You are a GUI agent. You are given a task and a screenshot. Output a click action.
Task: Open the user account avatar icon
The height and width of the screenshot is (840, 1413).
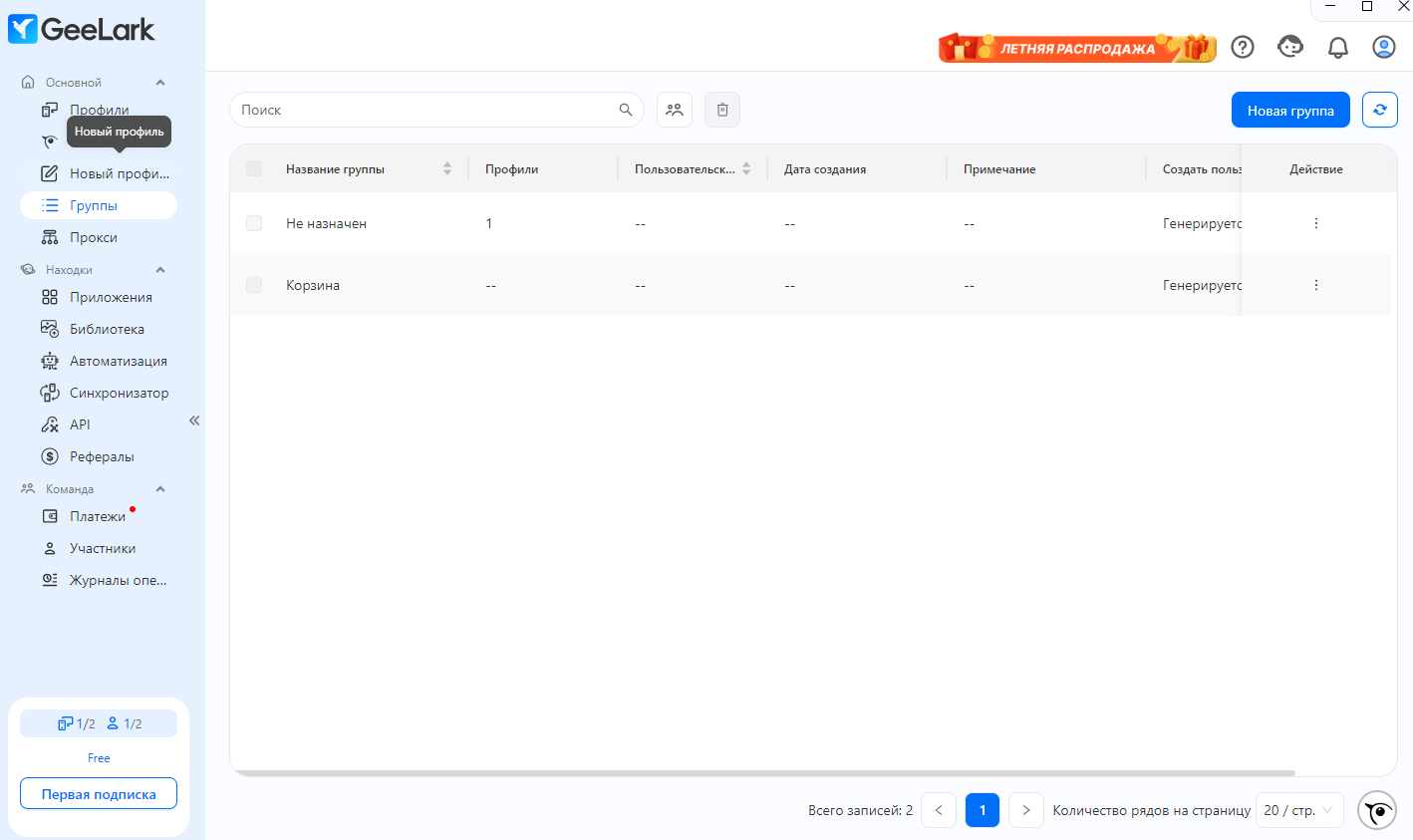pos(1384,47)
